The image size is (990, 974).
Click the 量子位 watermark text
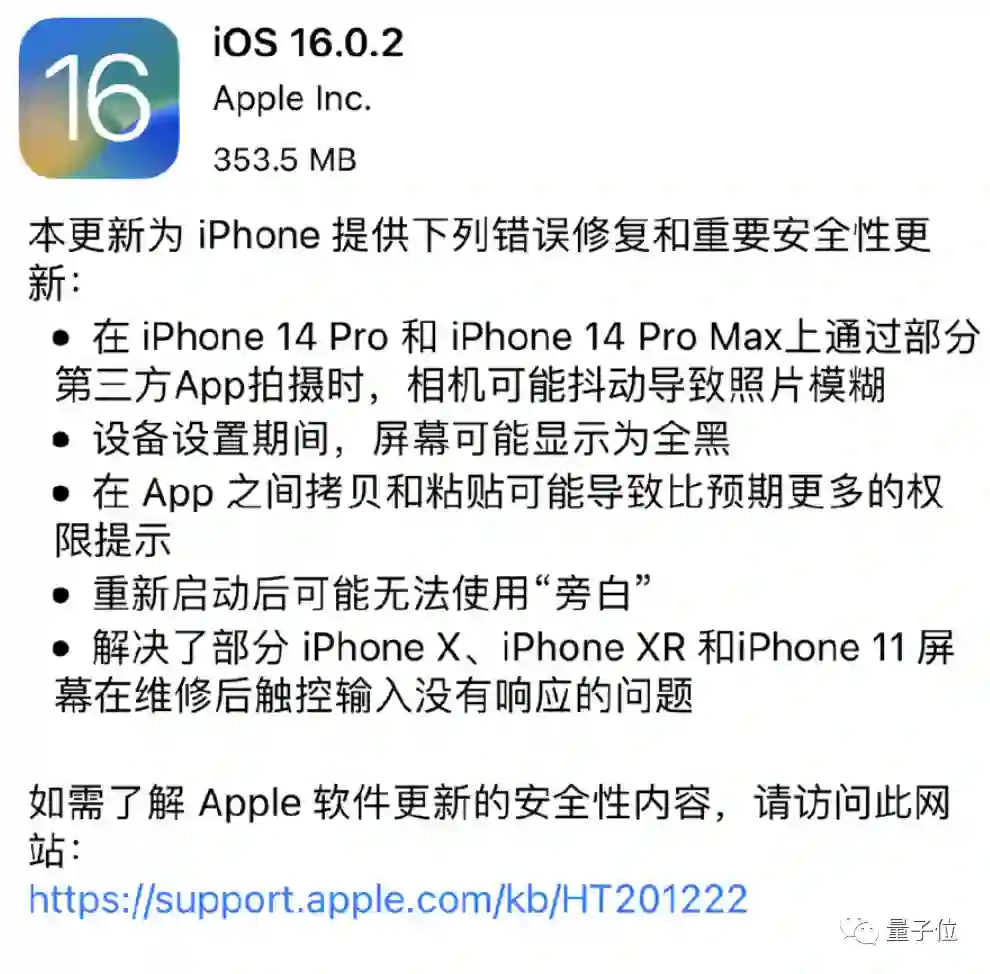pyautogui.click(x=922, y=930)
